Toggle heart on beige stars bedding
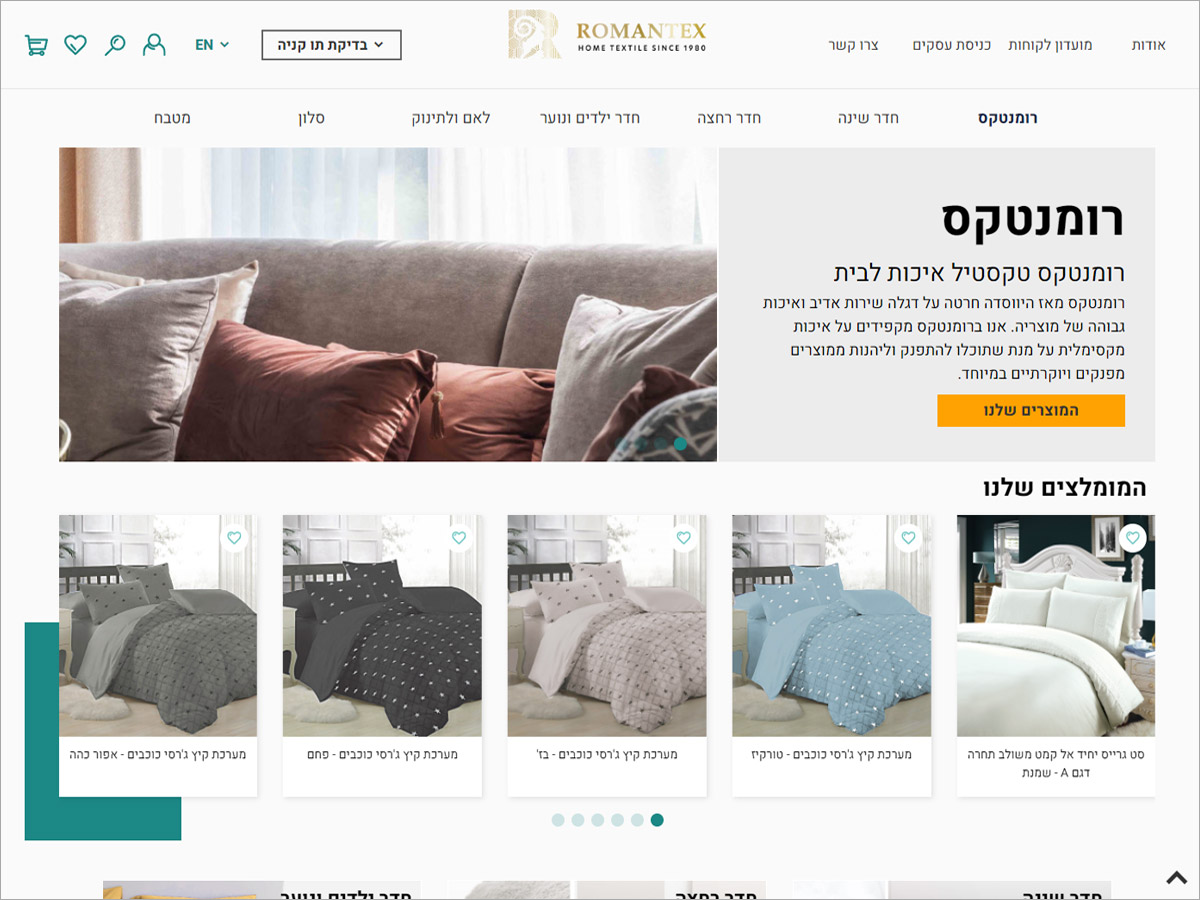The image size is (1200, 900). [683, 538]
